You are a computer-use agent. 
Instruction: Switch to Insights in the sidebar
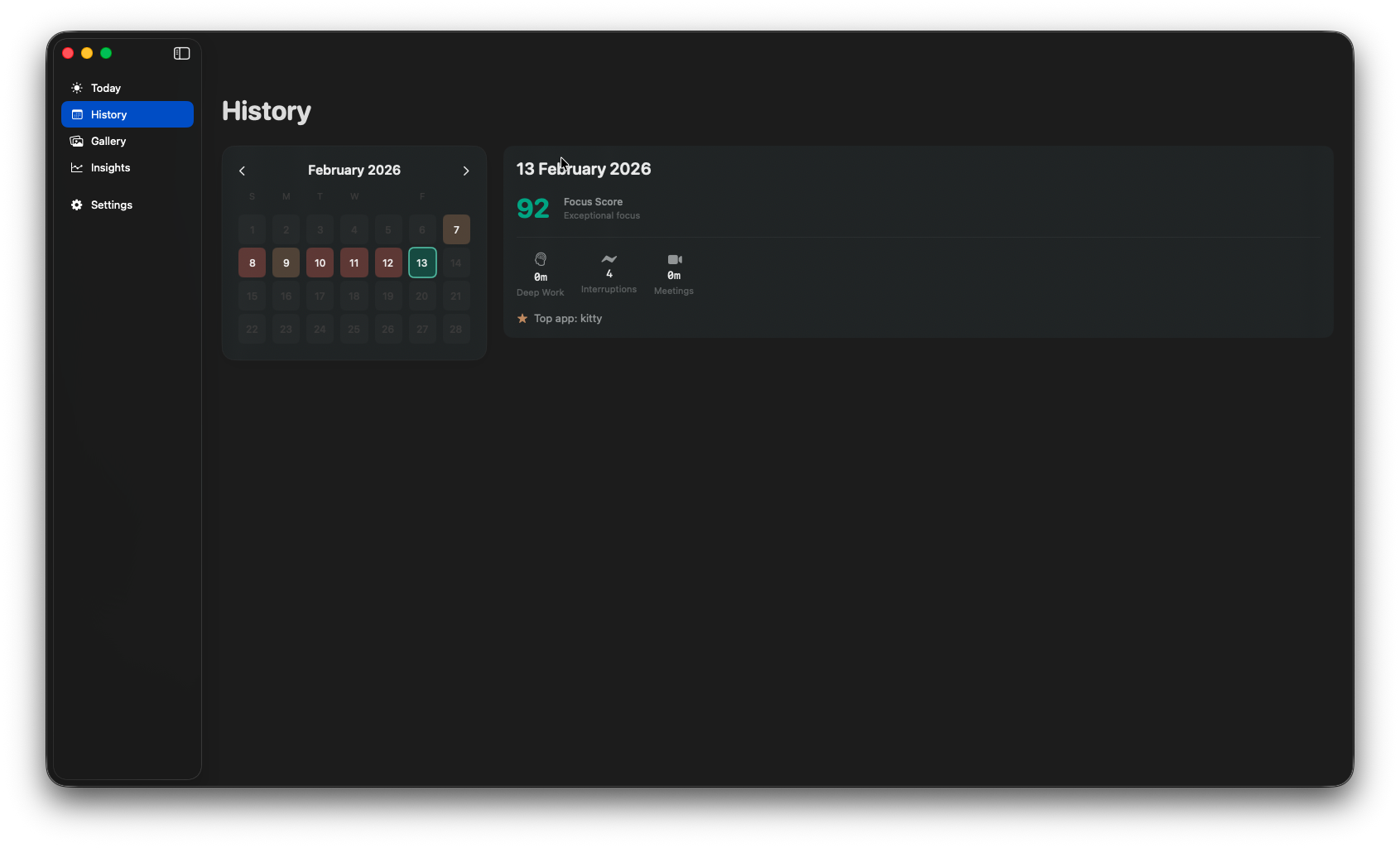109,167
